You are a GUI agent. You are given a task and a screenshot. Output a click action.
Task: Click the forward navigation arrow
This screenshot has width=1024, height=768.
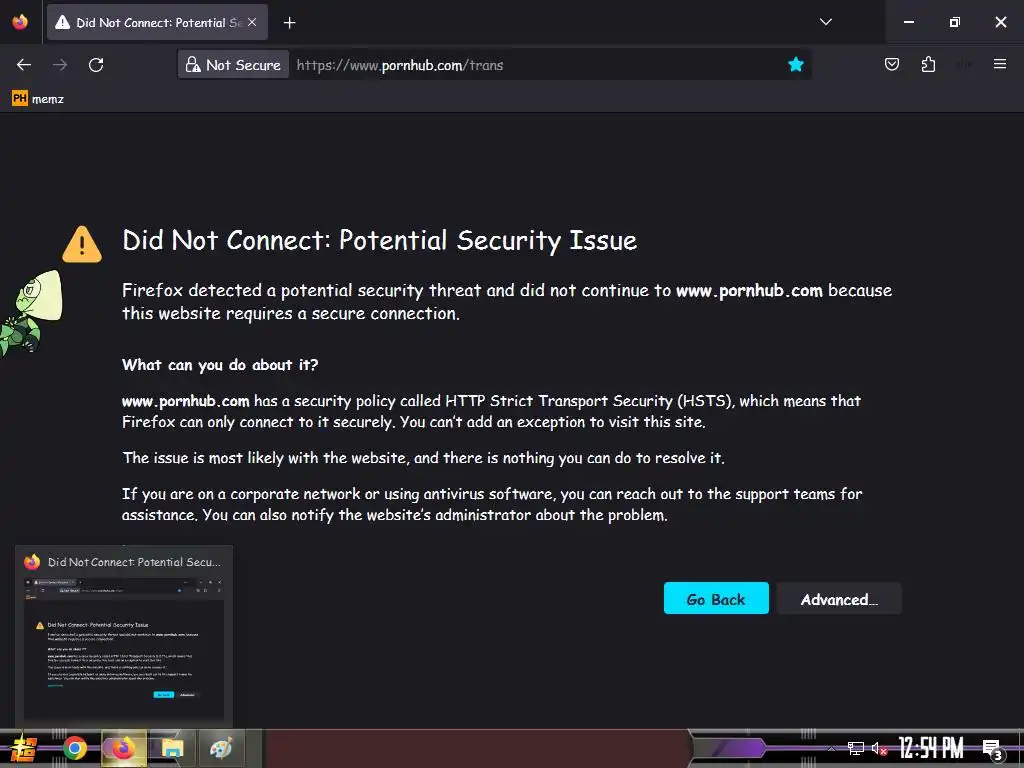click(60, 65)
